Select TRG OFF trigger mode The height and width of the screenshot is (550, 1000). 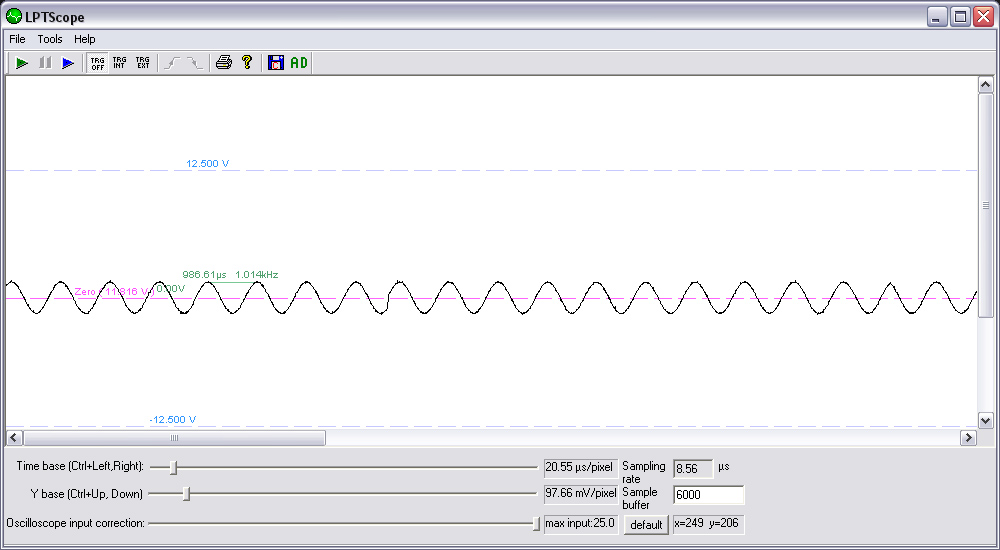(x=98, y=63)
